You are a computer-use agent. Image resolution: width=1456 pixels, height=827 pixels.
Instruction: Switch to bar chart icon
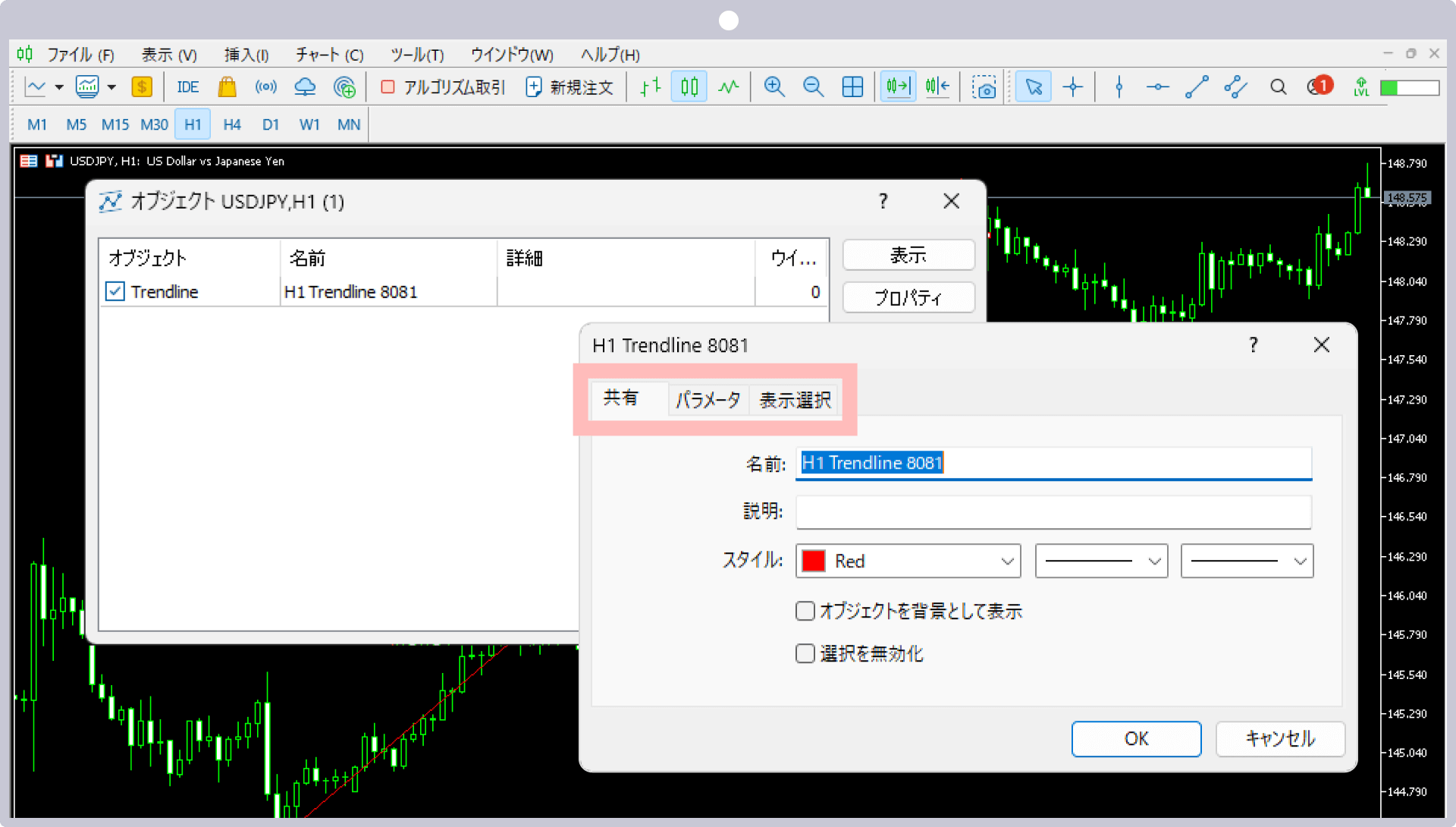(x=650, y=87)
